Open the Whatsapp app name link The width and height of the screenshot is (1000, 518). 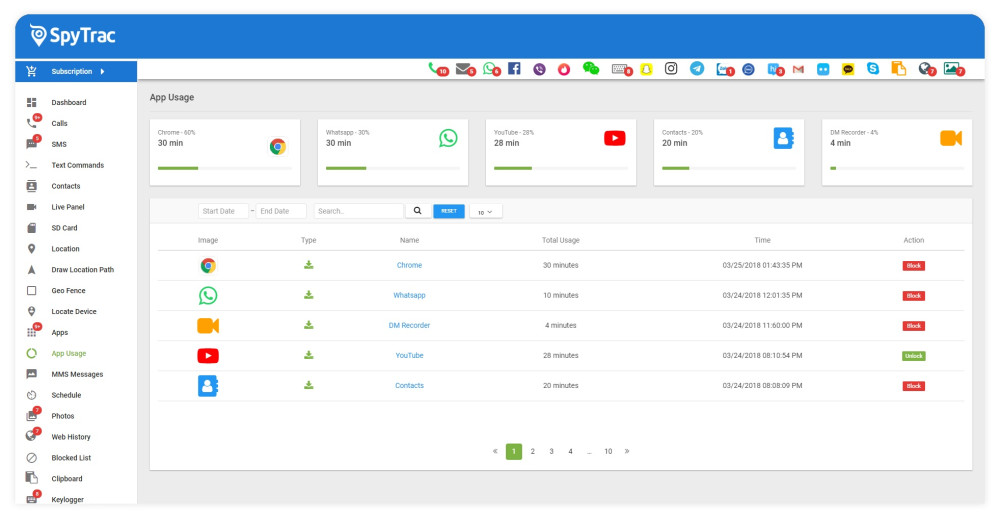click(x=409, y=296)
